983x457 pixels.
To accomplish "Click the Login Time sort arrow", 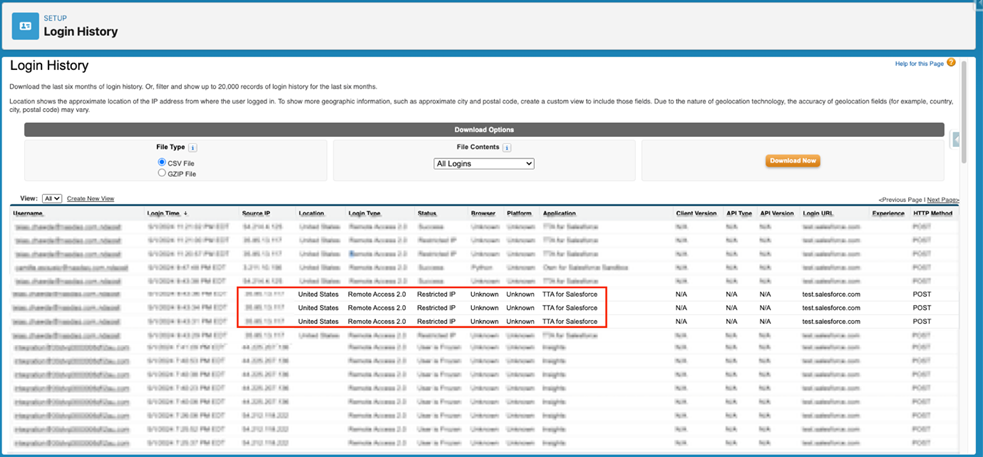I will pyautogui.click(x=185, y=214).
